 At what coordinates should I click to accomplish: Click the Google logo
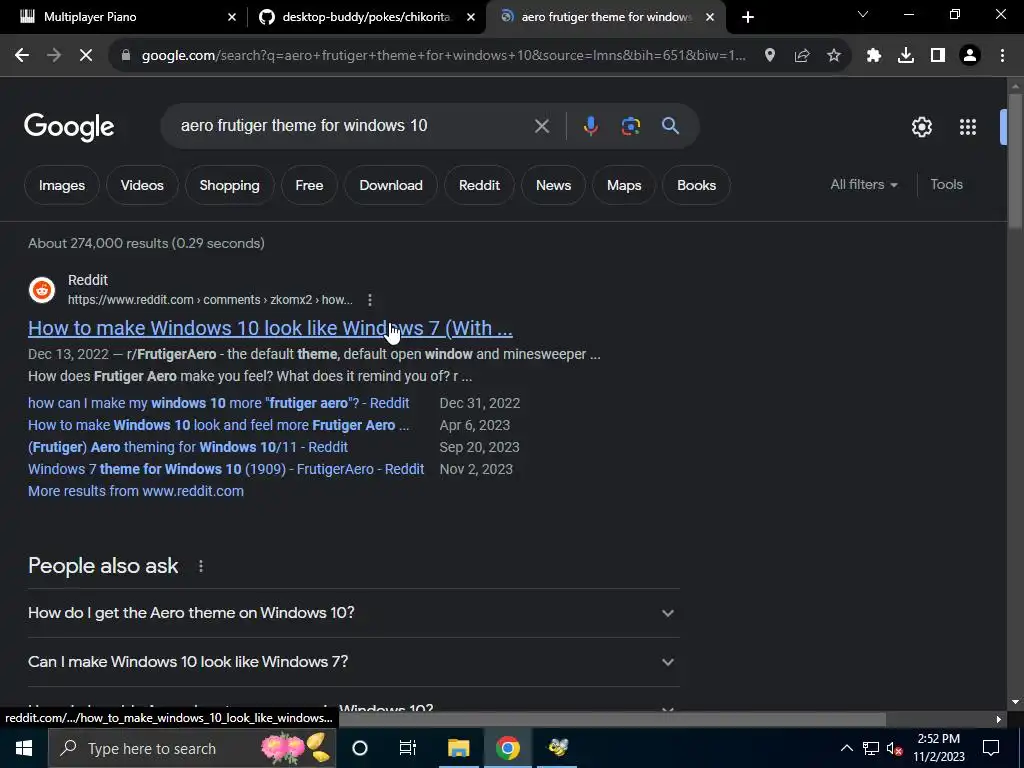(x=69, y=127)
